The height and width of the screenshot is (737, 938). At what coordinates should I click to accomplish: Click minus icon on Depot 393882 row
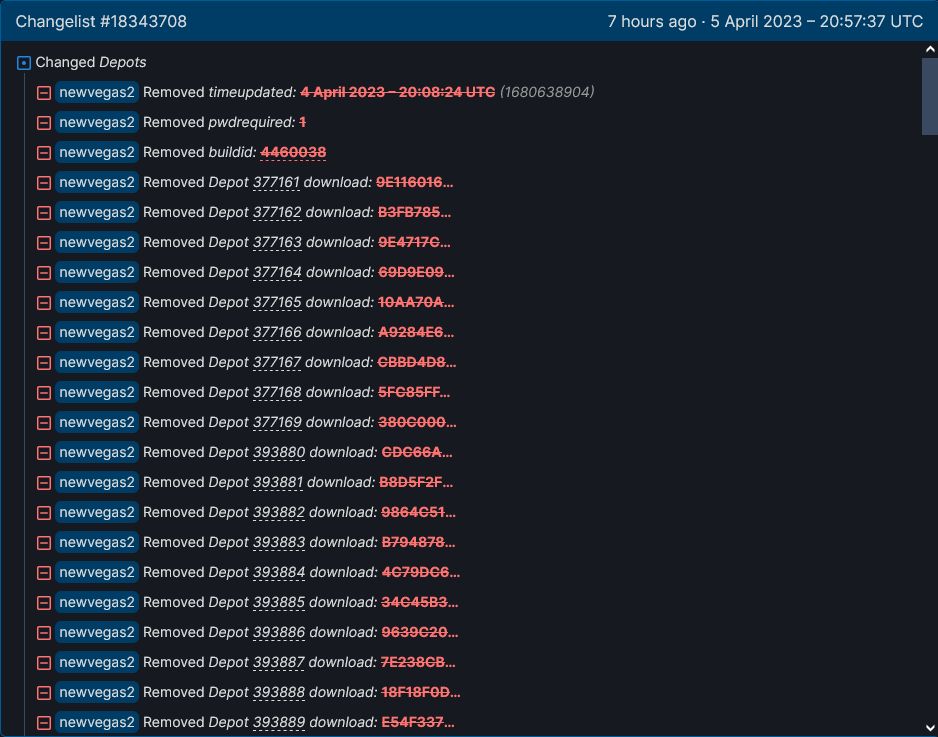click(x=44, y=513)
